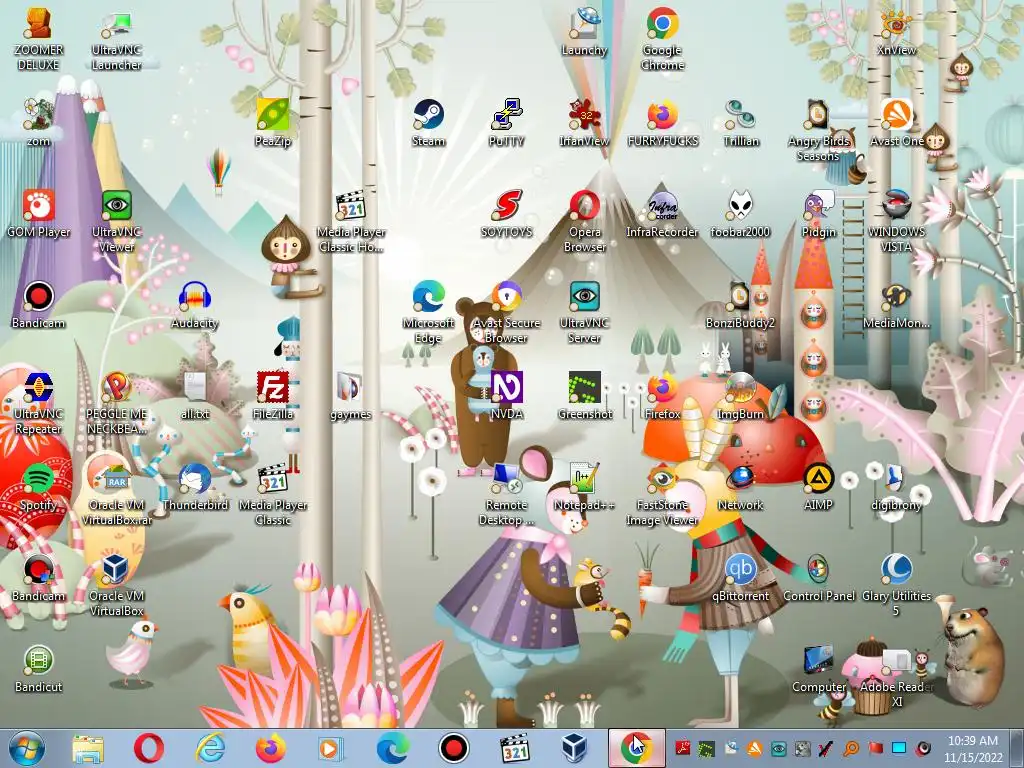Image resolution: width=1024 pixels, height=768 pixels.
Task: Select the Avast Secure Browser icon
Action: pyautogui.click(x=507, y=313)
